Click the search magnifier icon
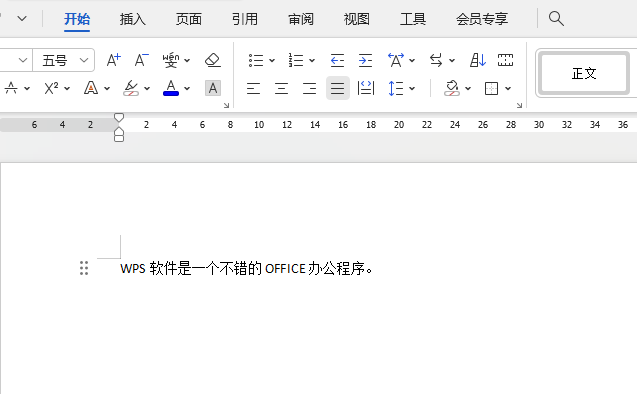637x394 pixels. click(556, 19)
